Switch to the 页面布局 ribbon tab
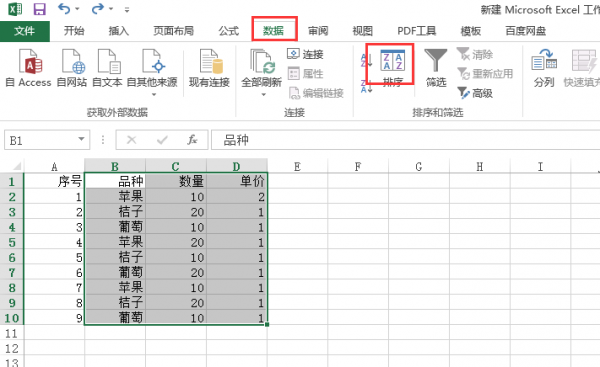 coord(173,31)
